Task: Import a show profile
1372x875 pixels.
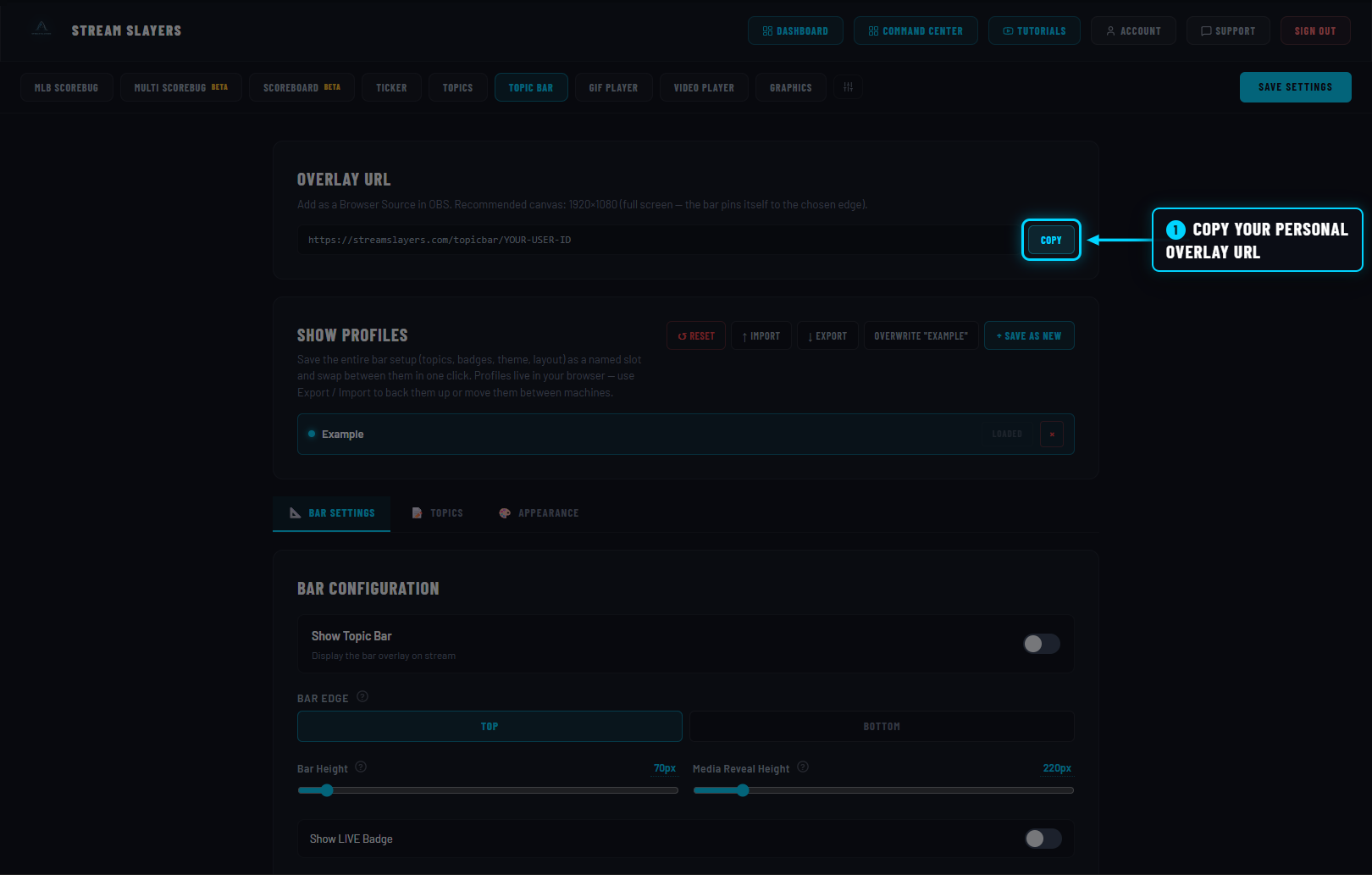Action: click(x=761, y=335)
